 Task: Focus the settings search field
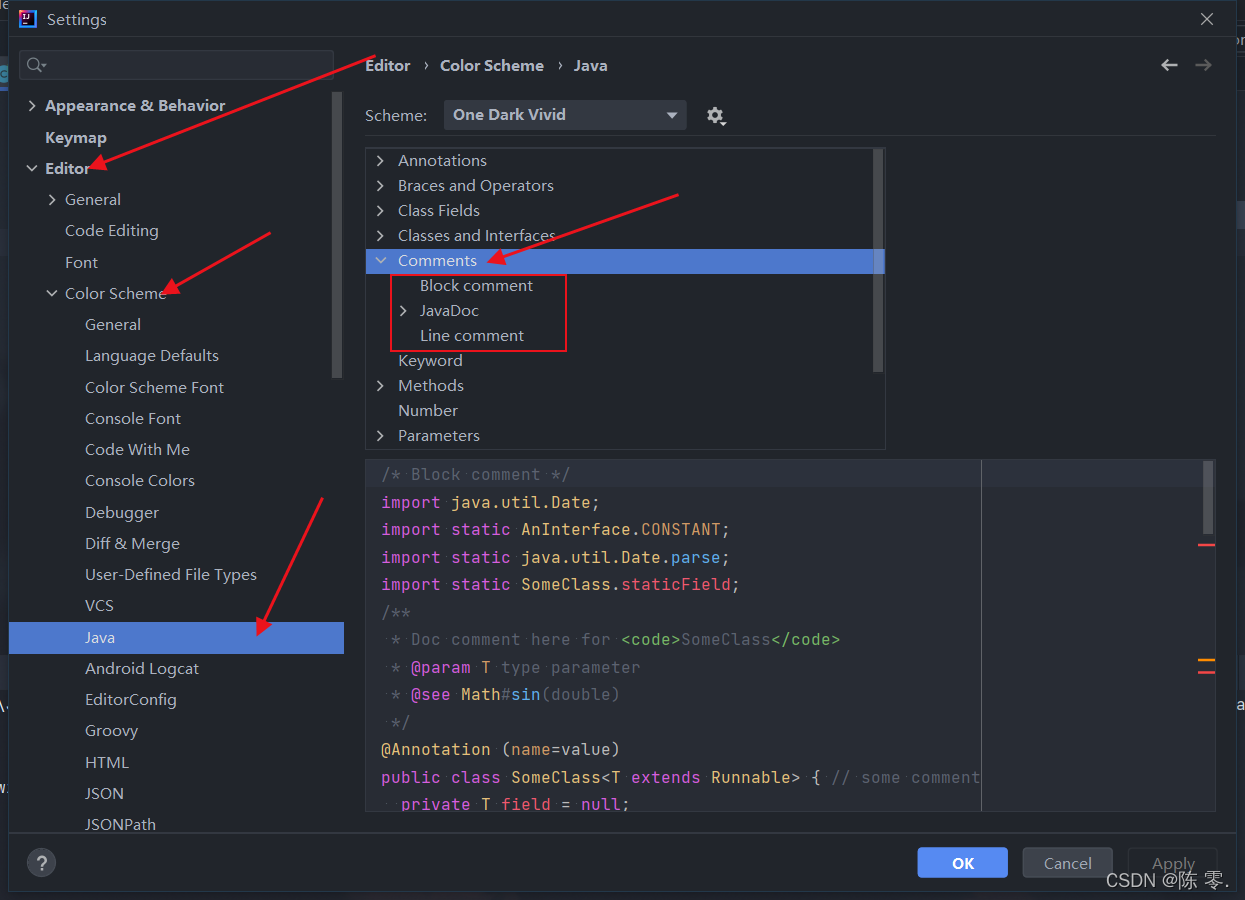(176, 65)
